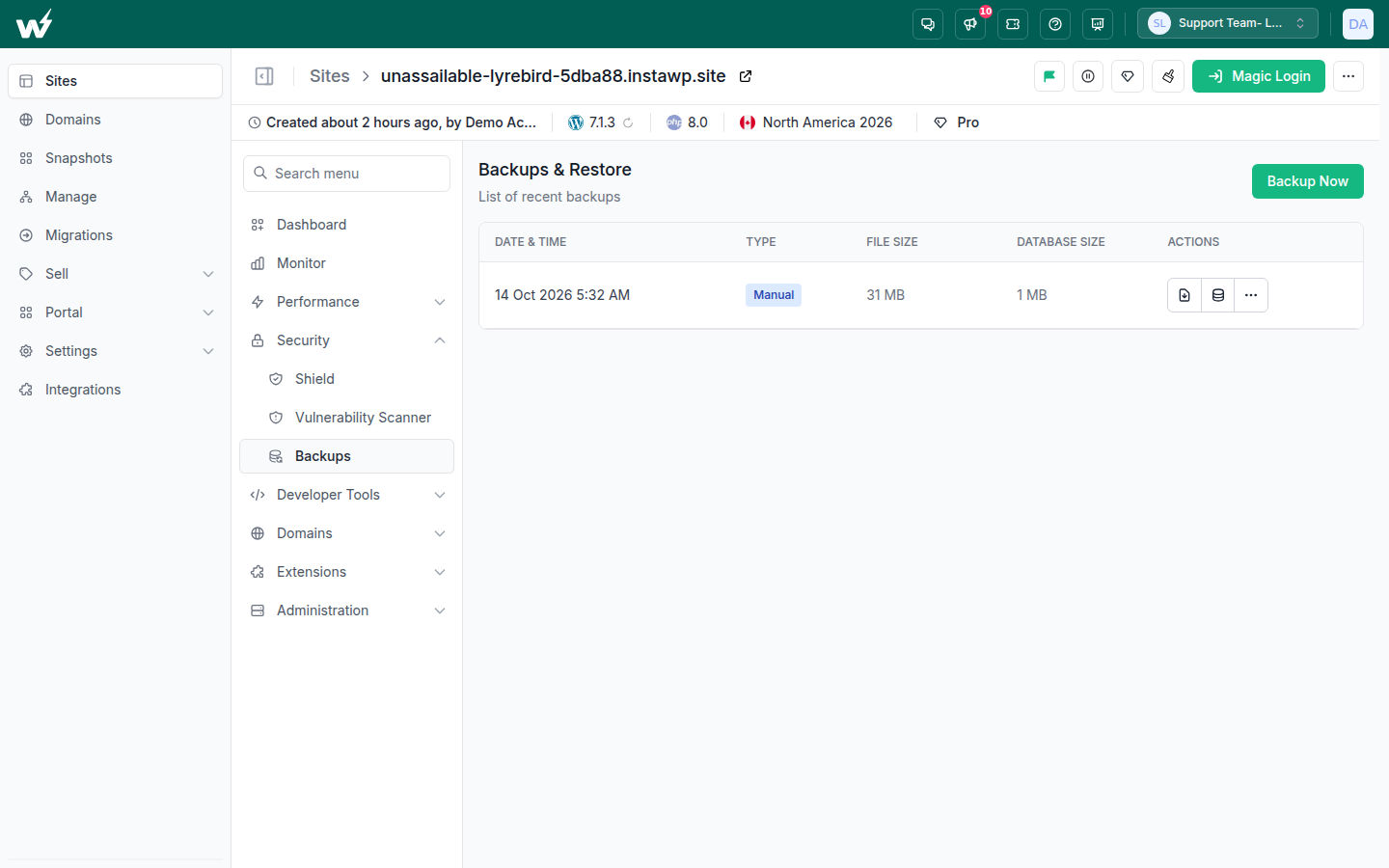The image size is (1389, 868).
Task: Open the chat messages icon
Action: click(x=928, y=24)
